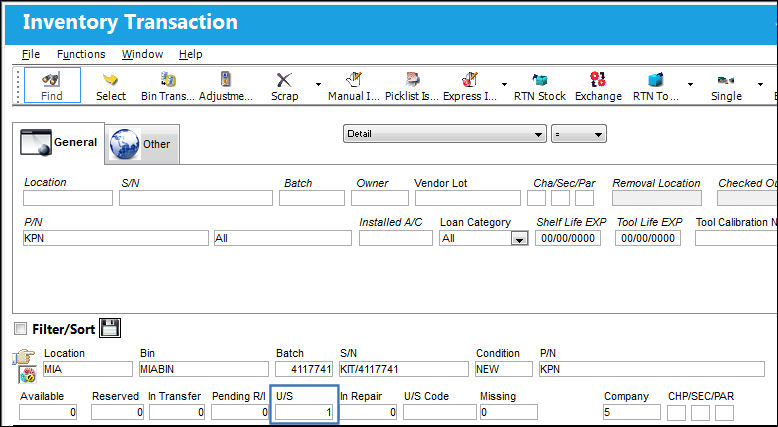Click the Missing quantity field
Viewport: 778px width, 427px height.
(509, 412)
